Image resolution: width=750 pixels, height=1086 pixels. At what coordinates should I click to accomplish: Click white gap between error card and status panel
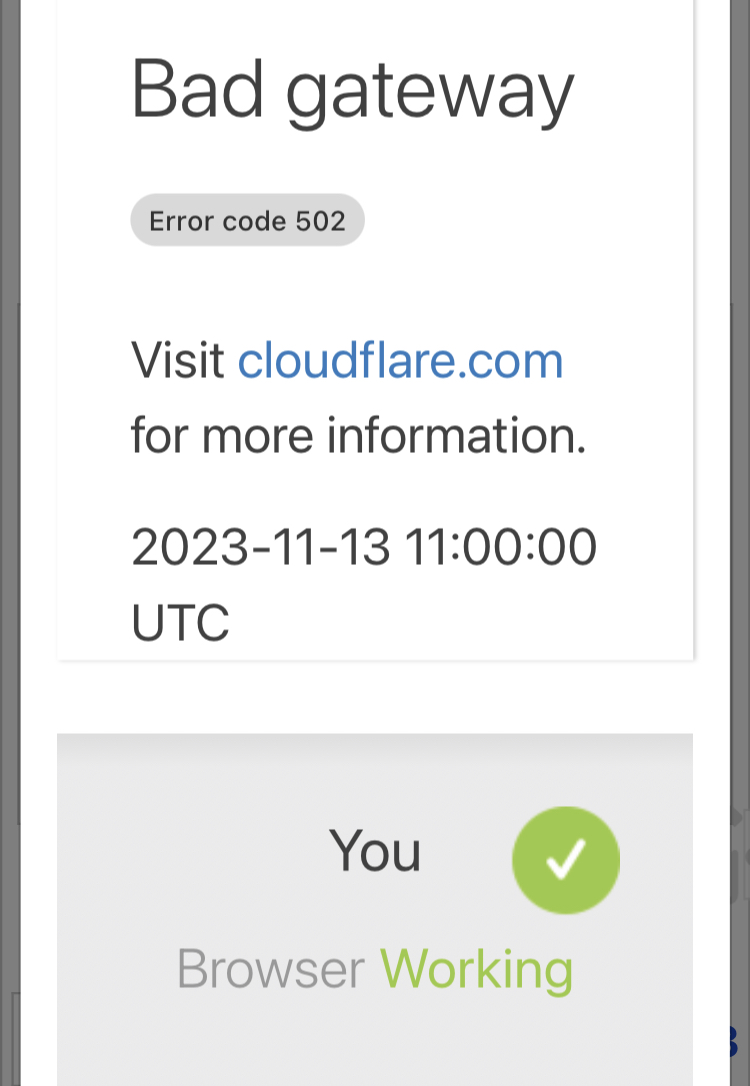[375, 697]
